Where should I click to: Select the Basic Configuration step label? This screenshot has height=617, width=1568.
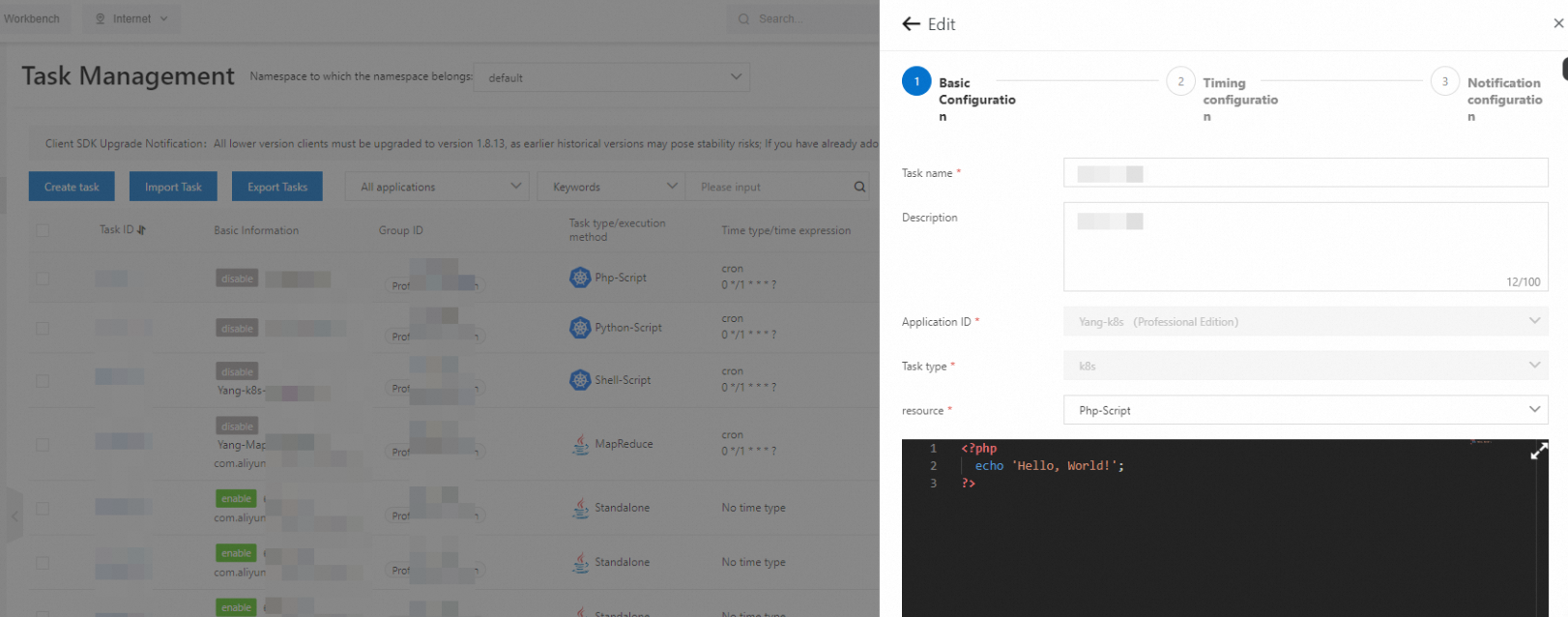coord(977,100)
